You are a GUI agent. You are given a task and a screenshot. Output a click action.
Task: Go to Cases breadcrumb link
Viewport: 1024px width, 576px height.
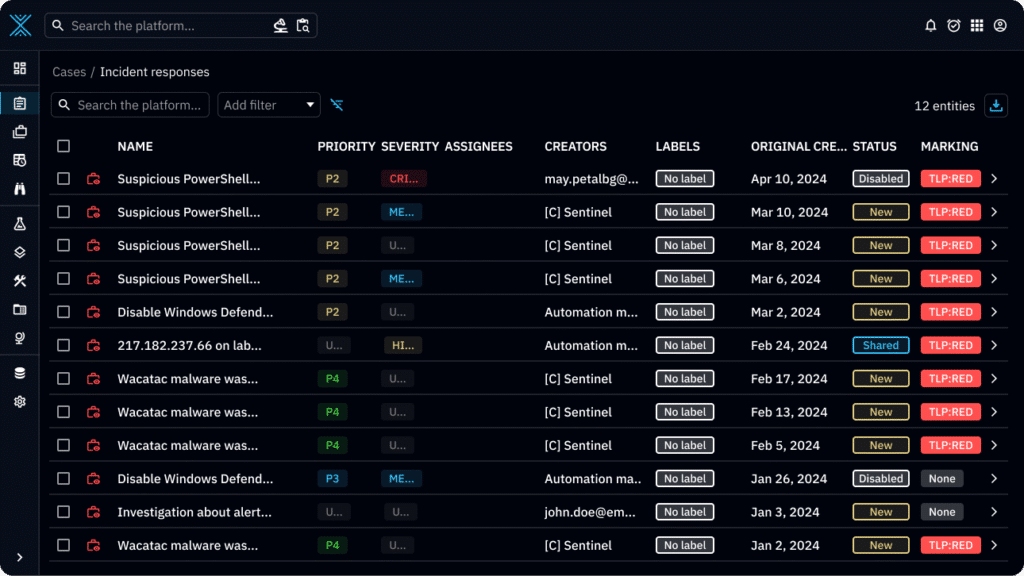pyautogui.click(x=69, y=72)
